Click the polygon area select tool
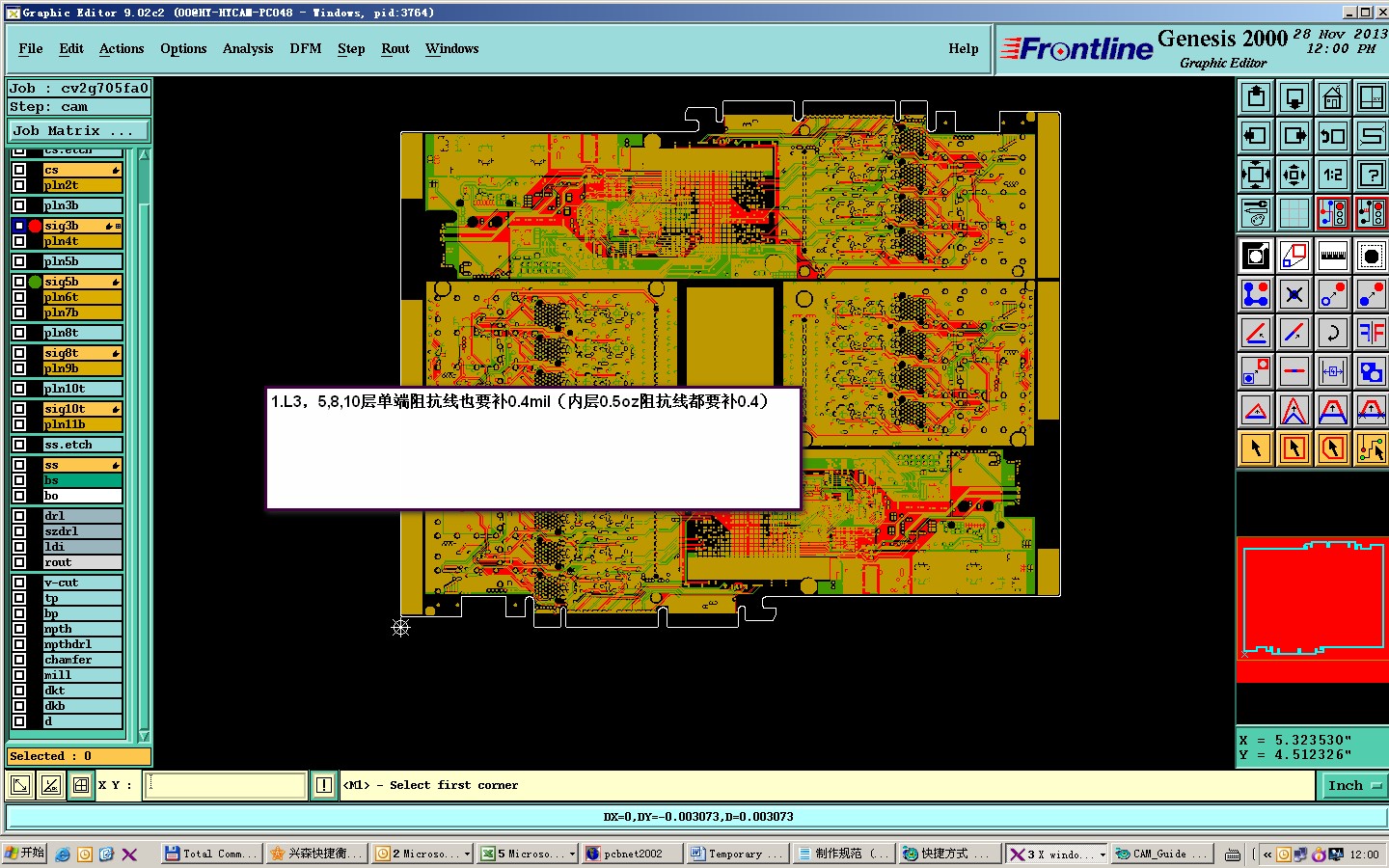The width and height of the screenshot is (1389, 868). click(1333, 448)
